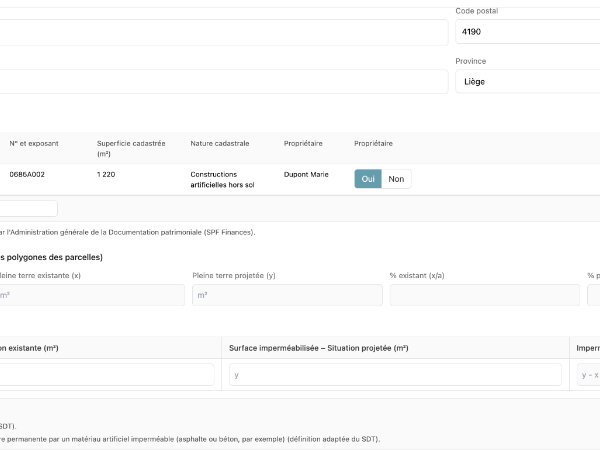Click the situation existante surface input field
This screenshot has height=450, width=600.
click(x=107, y=375)
